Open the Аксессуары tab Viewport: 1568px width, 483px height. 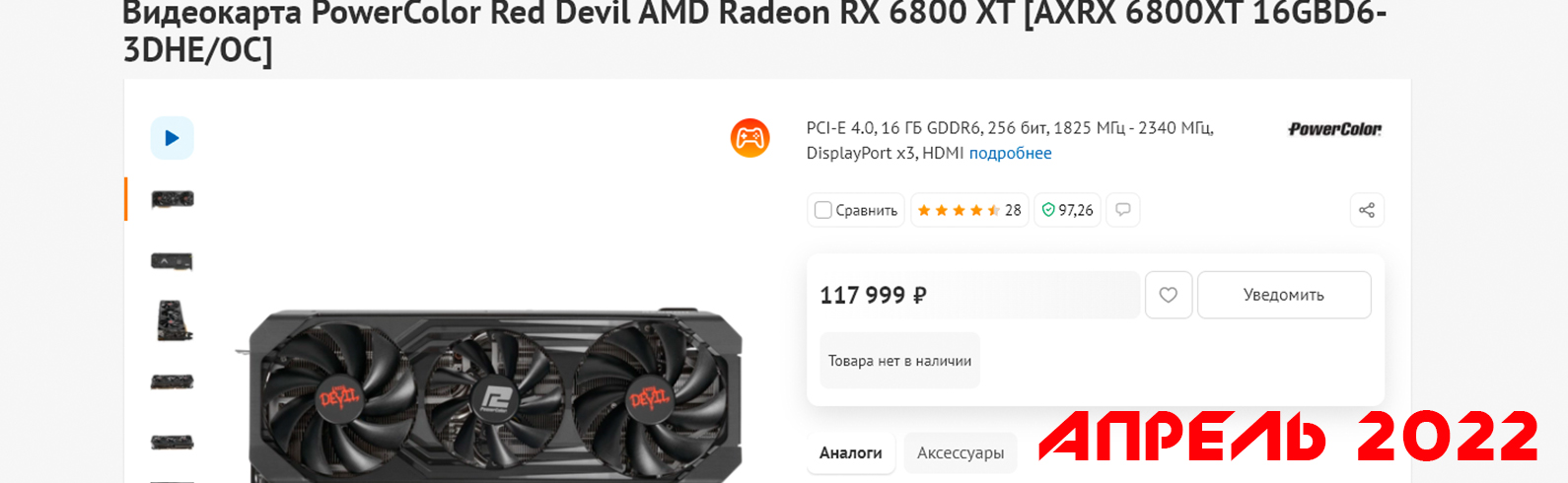pos(961,453)
